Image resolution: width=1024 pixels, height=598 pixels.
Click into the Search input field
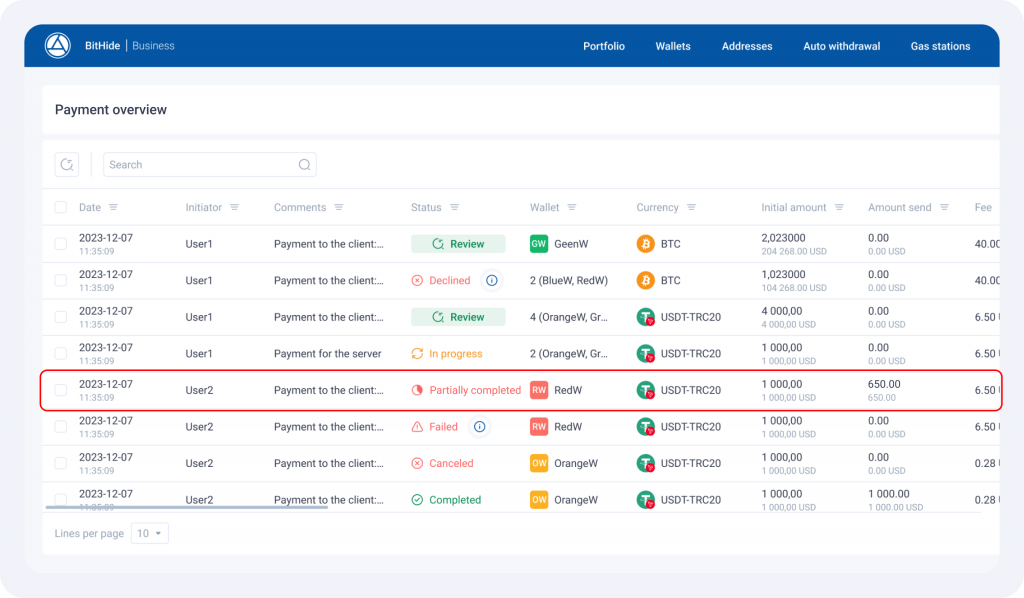pos(200,165)
